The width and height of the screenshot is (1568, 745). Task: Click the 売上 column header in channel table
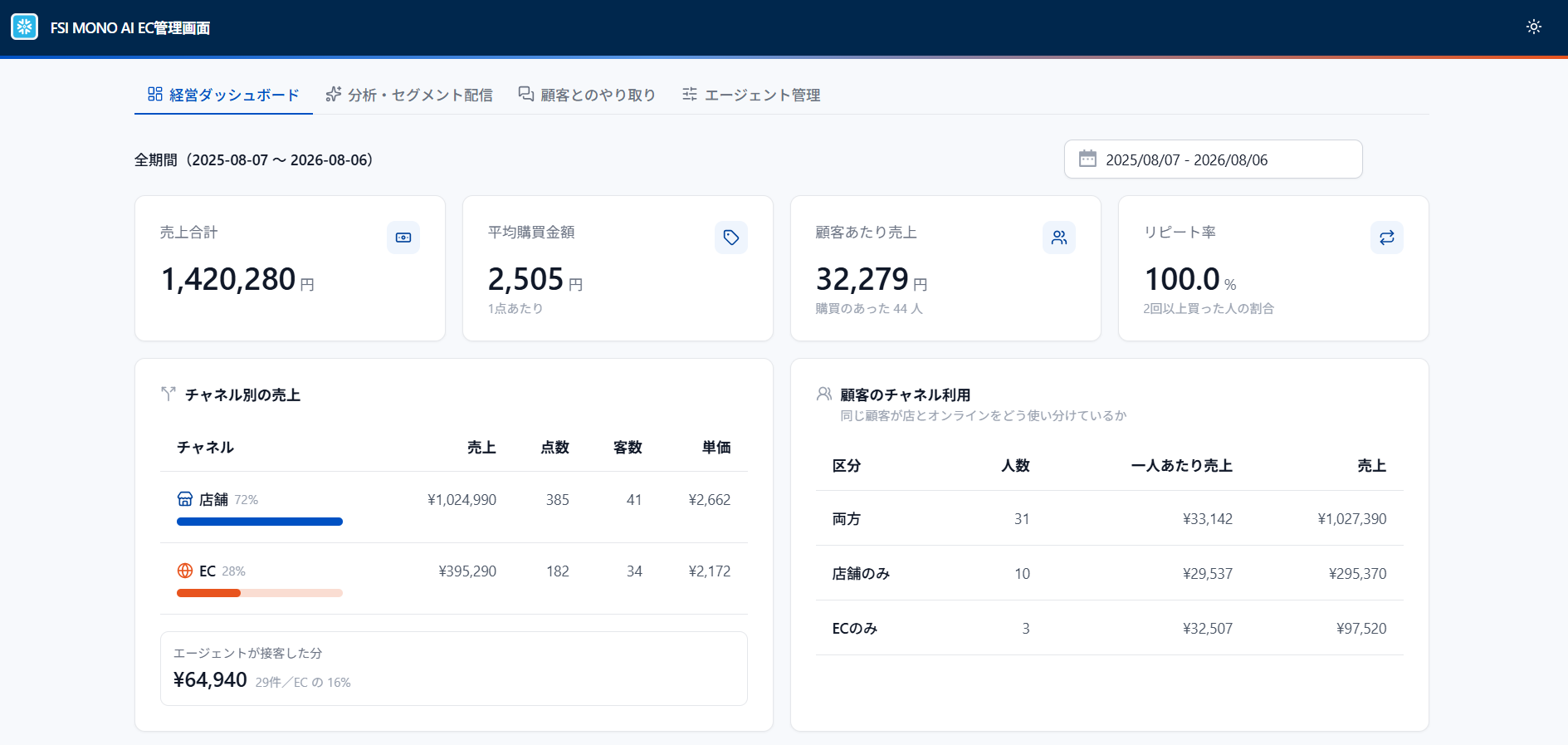pyautogui.click(x=481, y=447)
